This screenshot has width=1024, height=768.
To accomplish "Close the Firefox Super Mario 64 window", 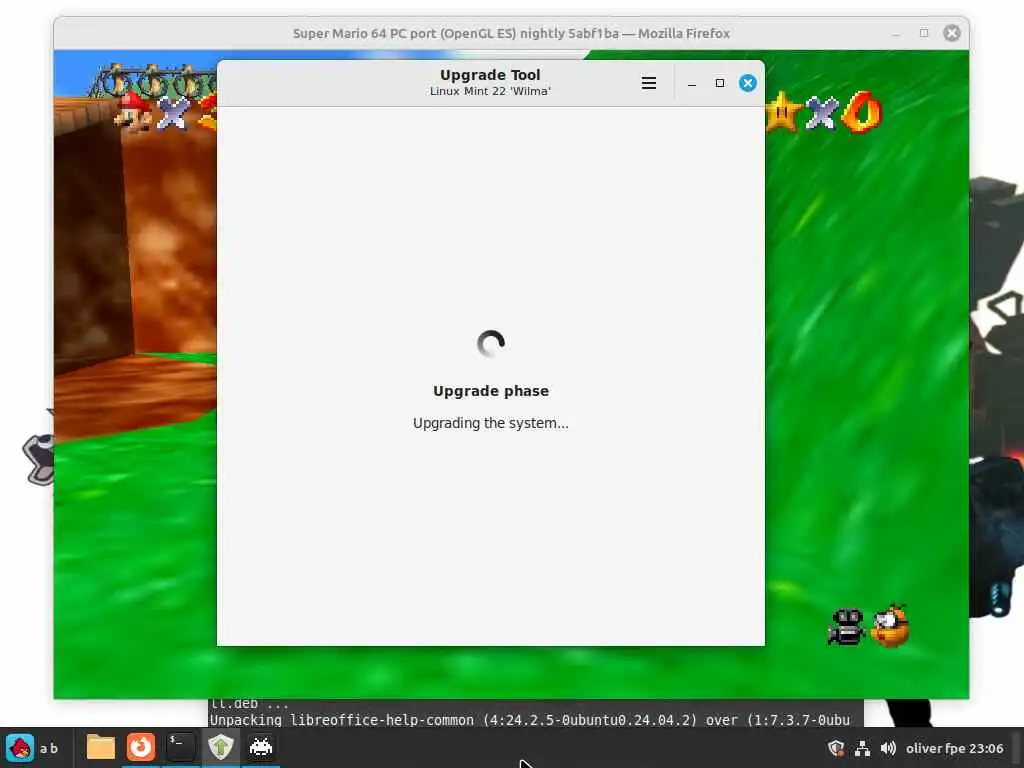I will (x=952, y=33).
